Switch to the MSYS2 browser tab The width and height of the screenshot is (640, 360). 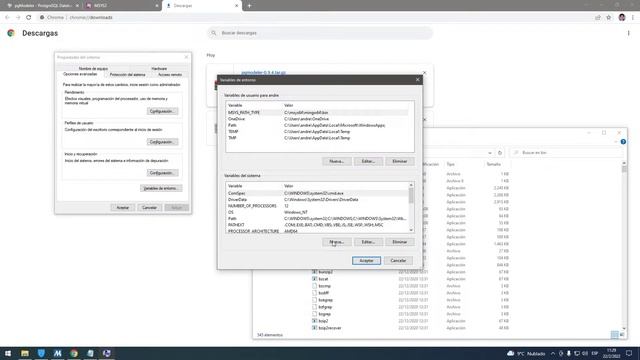[x=122, y=6]
